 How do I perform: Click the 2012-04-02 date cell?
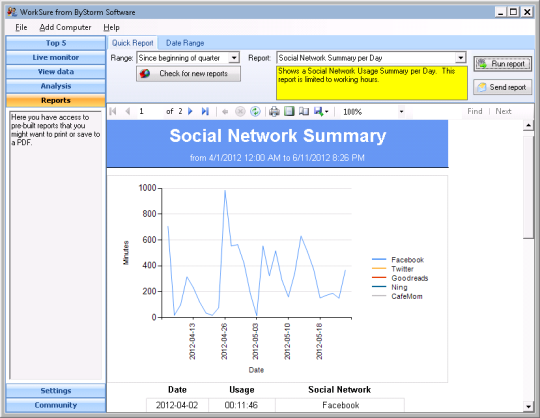[177, 405]
